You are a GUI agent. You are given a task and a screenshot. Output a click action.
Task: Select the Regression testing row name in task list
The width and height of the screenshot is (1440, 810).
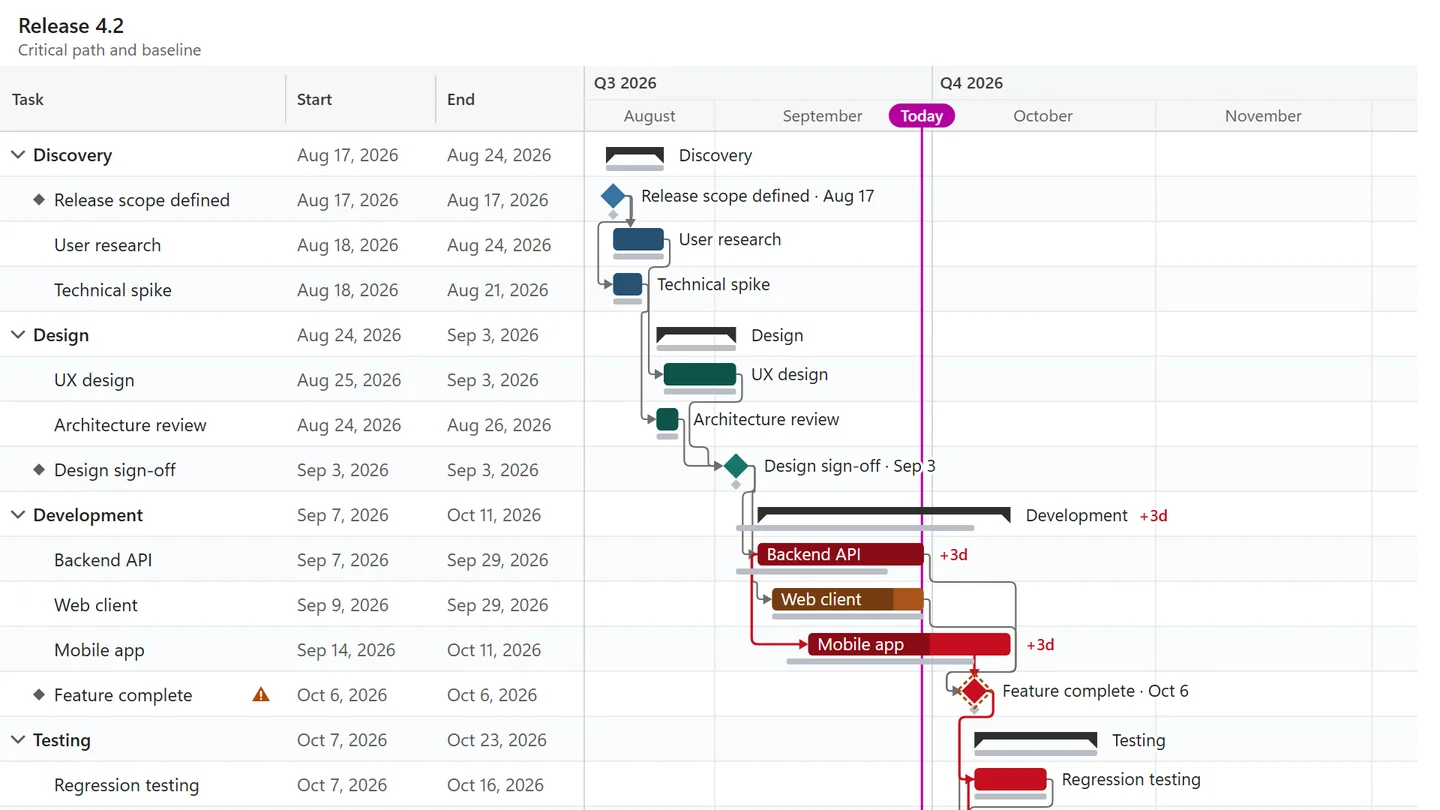coord(127,785)
